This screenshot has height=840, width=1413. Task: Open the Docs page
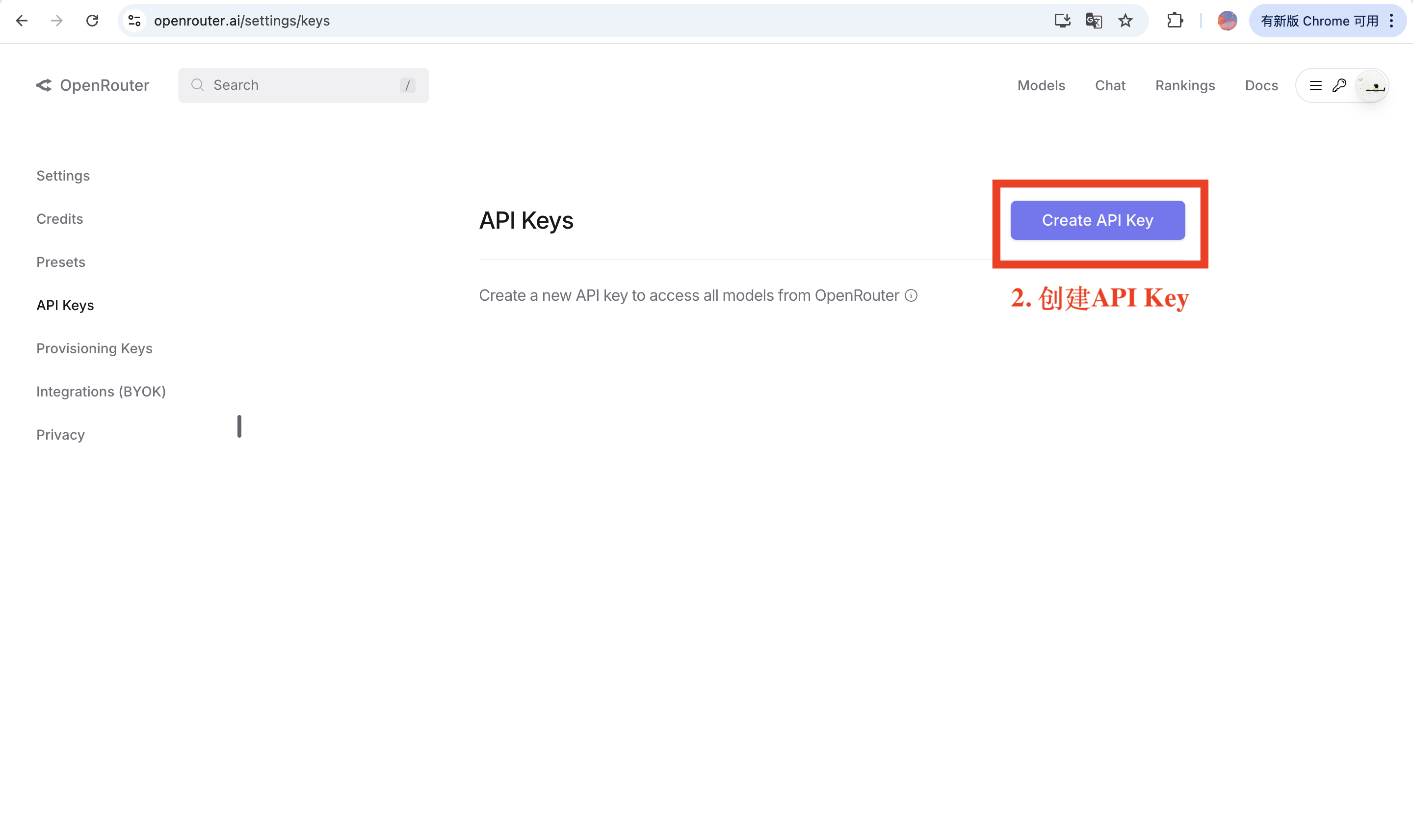tap(1261, 85)
